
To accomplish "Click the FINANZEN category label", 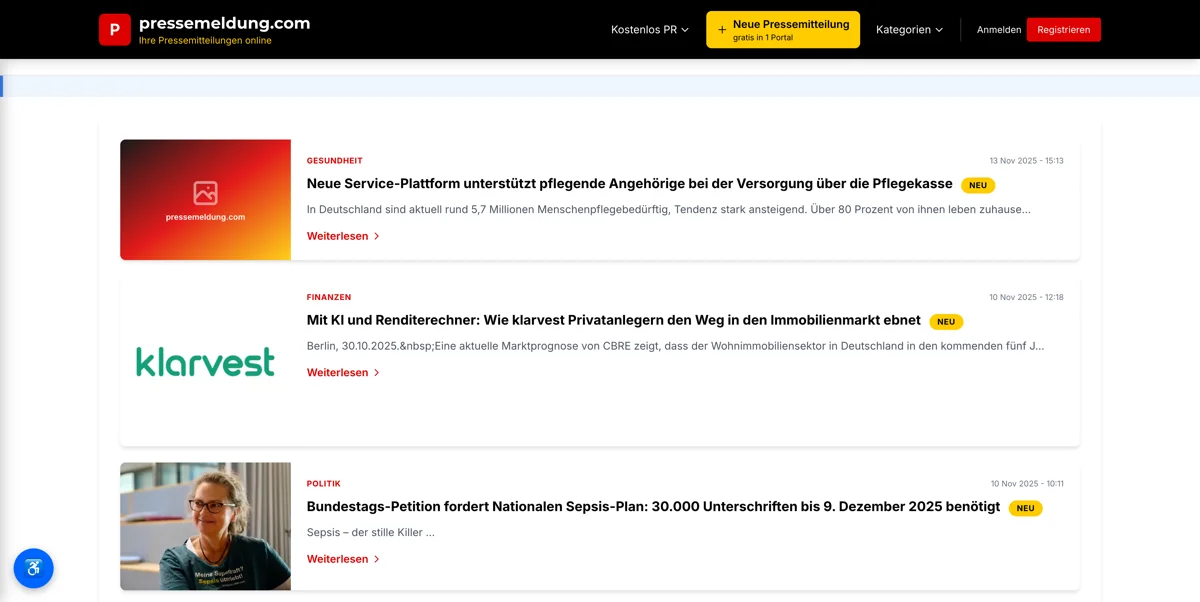I will pos(328,296).
